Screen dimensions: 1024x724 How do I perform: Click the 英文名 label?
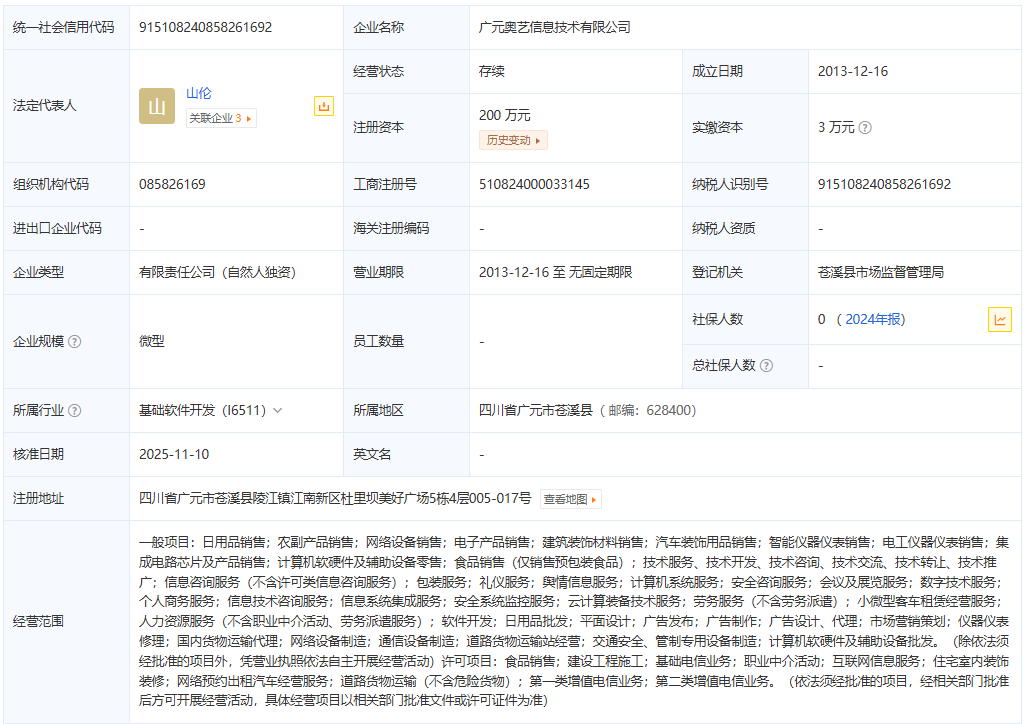pyautogui.click(x=372, y=454)
